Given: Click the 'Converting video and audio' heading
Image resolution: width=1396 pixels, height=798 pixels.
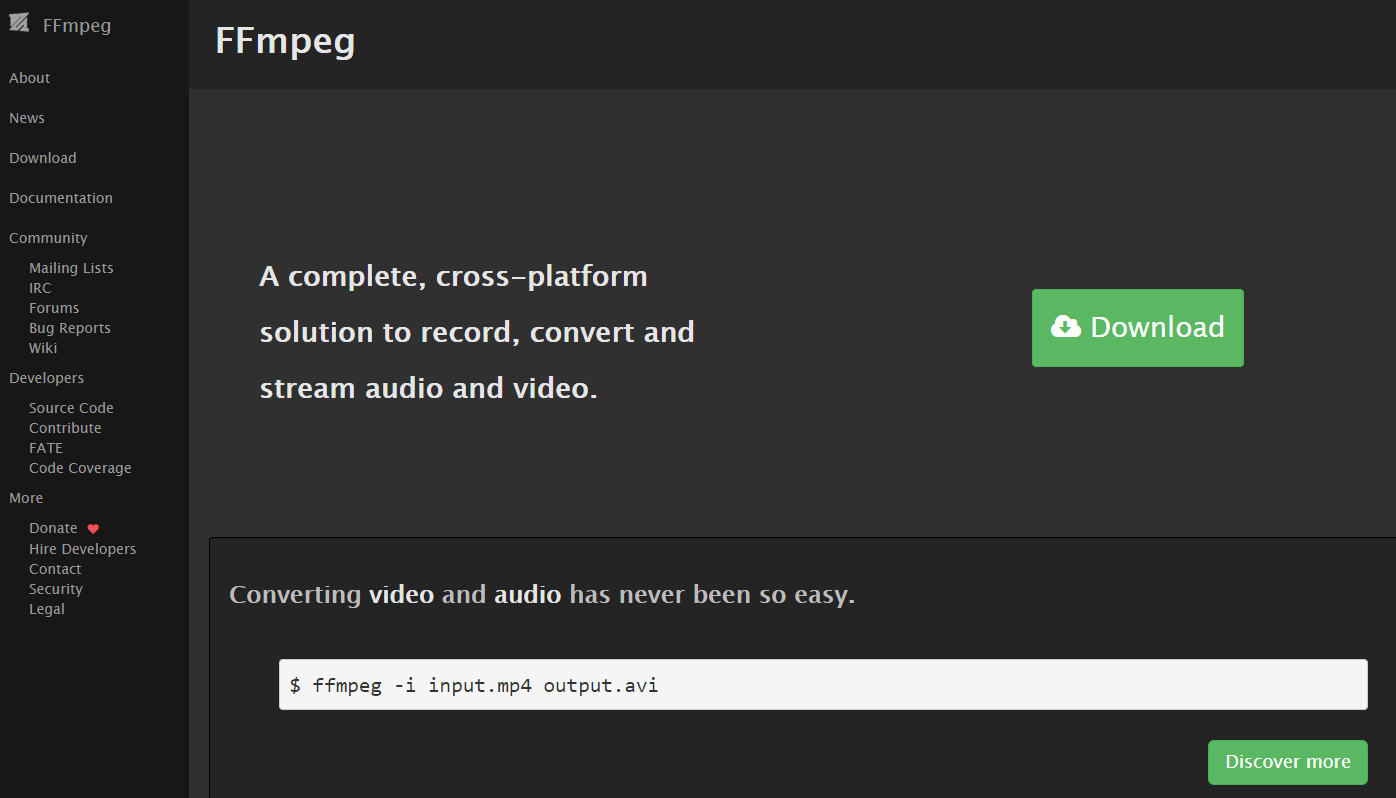Looking at the screenshot, I should coord(542,595).
